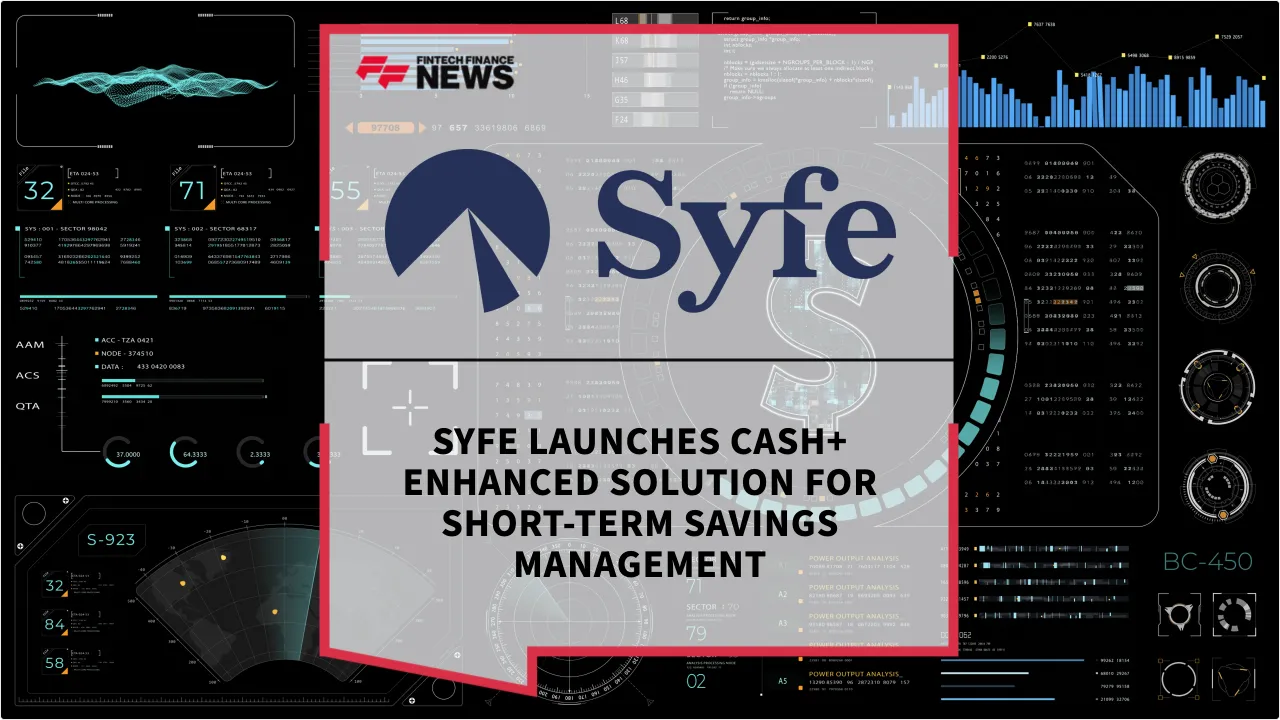Click the QTA label

tap(28, 406)
